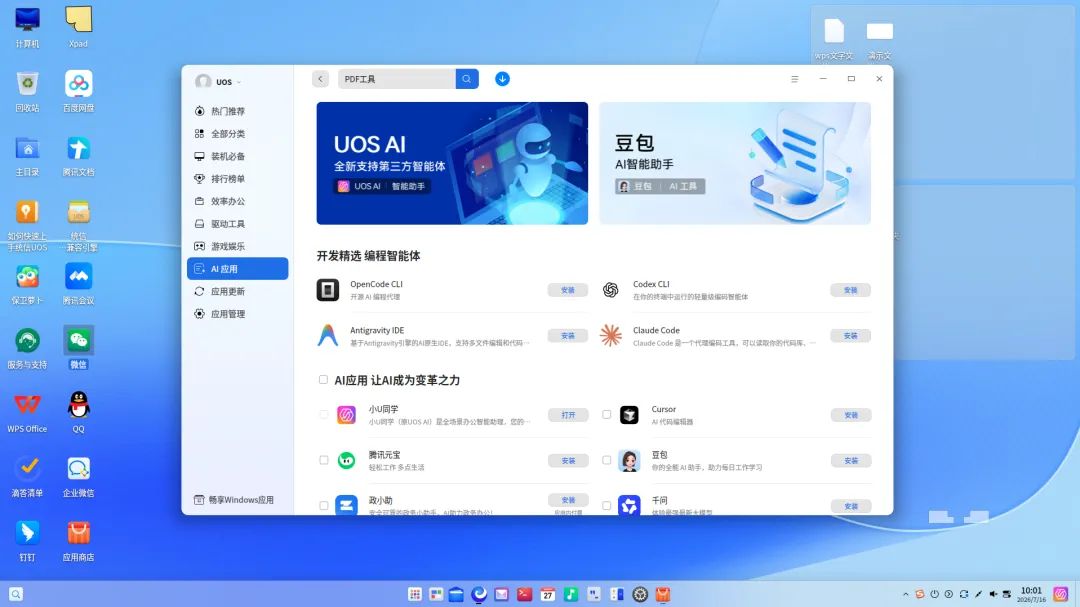Click the 政小助 app icon

pos(346,505)
